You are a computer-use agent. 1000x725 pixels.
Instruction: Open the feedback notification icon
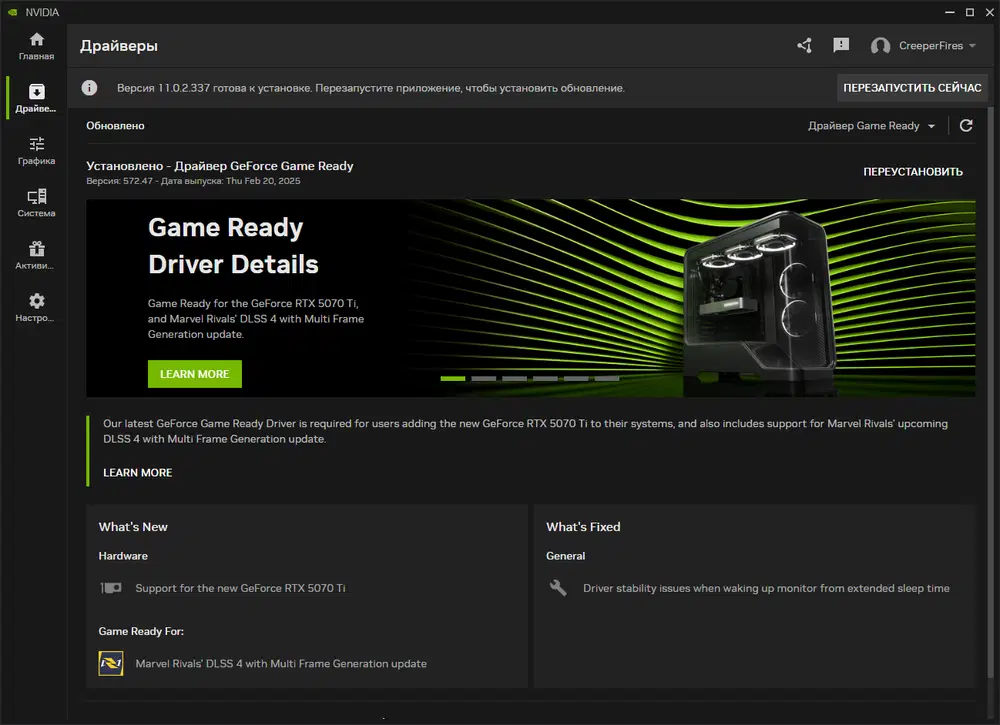pos(841,45)
